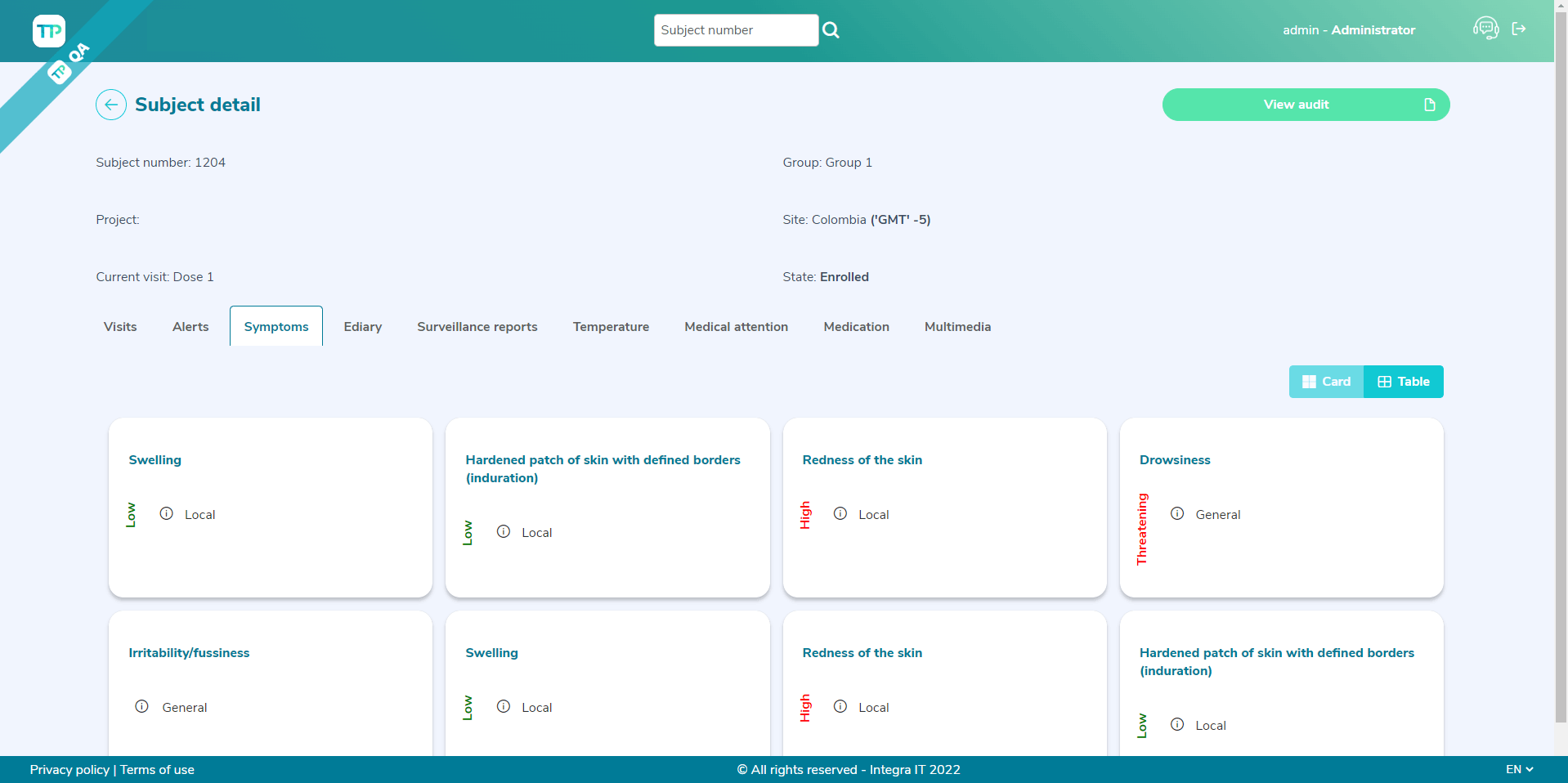The width and height of the screenshot is (1568, 783).
Task: Open the Temperature tab
Action: (611, 326)
